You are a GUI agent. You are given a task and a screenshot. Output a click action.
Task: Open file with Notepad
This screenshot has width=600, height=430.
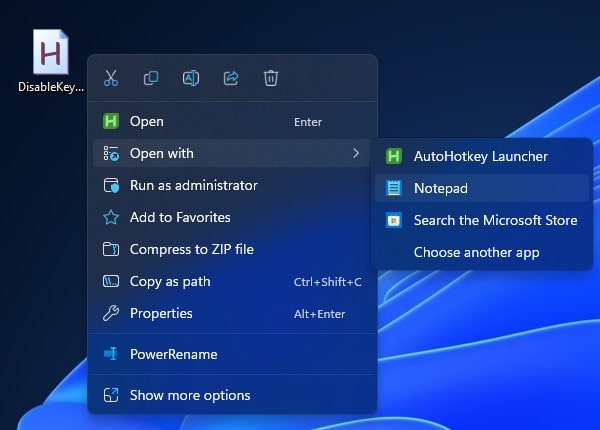click(x=482, y=188)
